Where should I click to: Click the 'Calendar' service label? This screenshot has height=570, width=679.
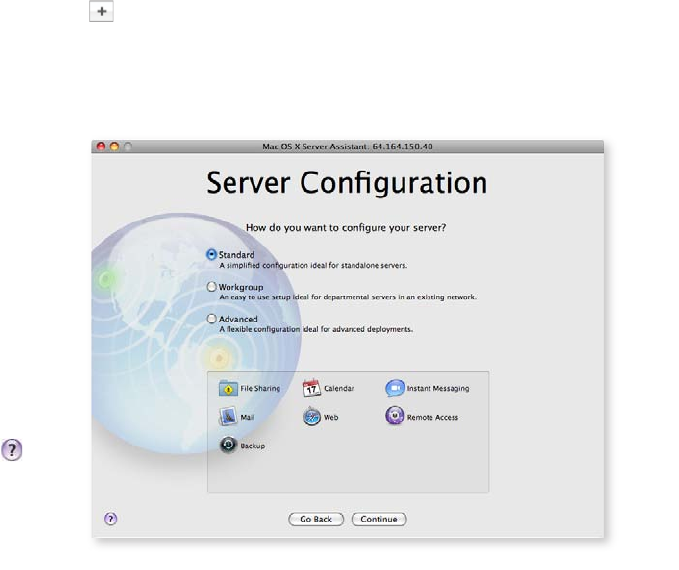(339, 389)
